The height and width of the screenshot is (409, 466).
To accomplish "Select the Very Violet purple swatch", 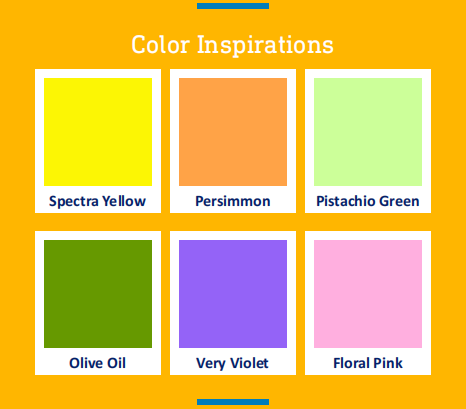I will [233, 294].
